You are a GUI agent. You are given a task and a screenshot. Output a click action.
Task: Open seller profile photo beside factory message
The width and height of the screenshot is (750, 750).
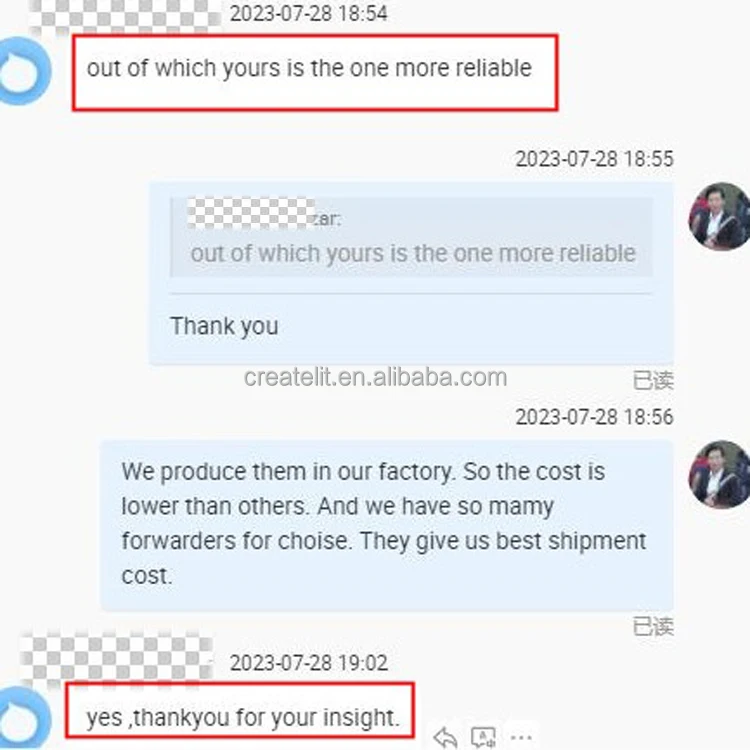(719, 474)
